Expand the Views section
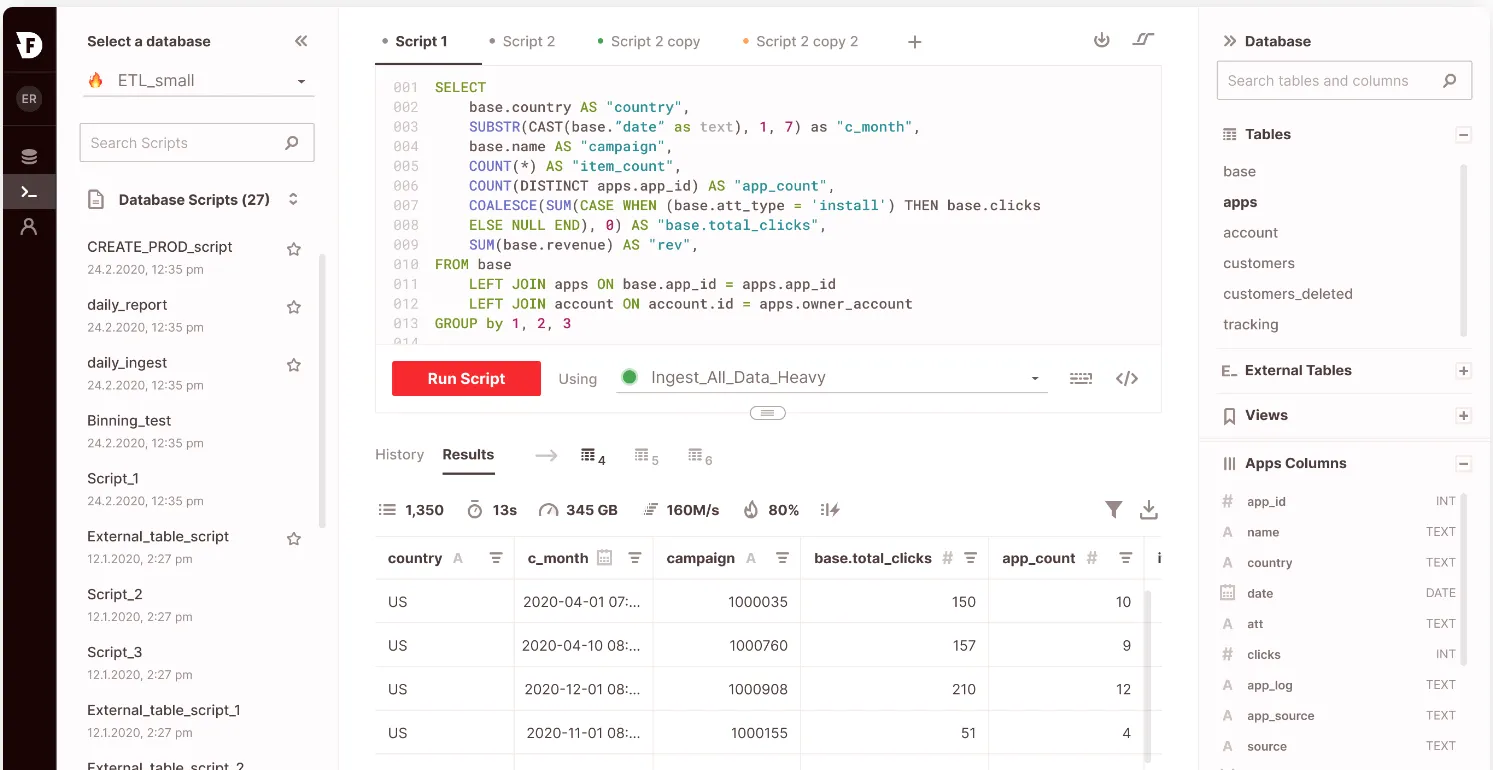Screen dimensions: 1493x770 click(1463, 415)
